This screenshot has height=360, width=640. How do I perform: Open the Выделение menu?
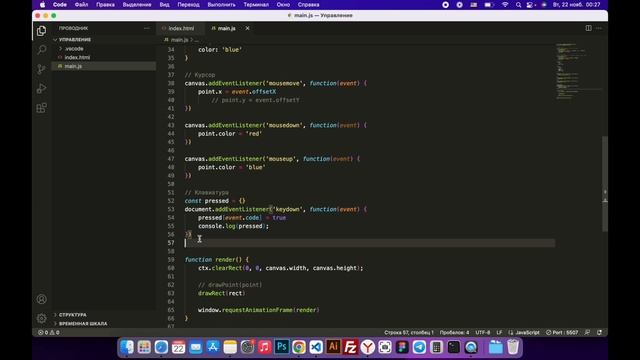click(137, 5)
